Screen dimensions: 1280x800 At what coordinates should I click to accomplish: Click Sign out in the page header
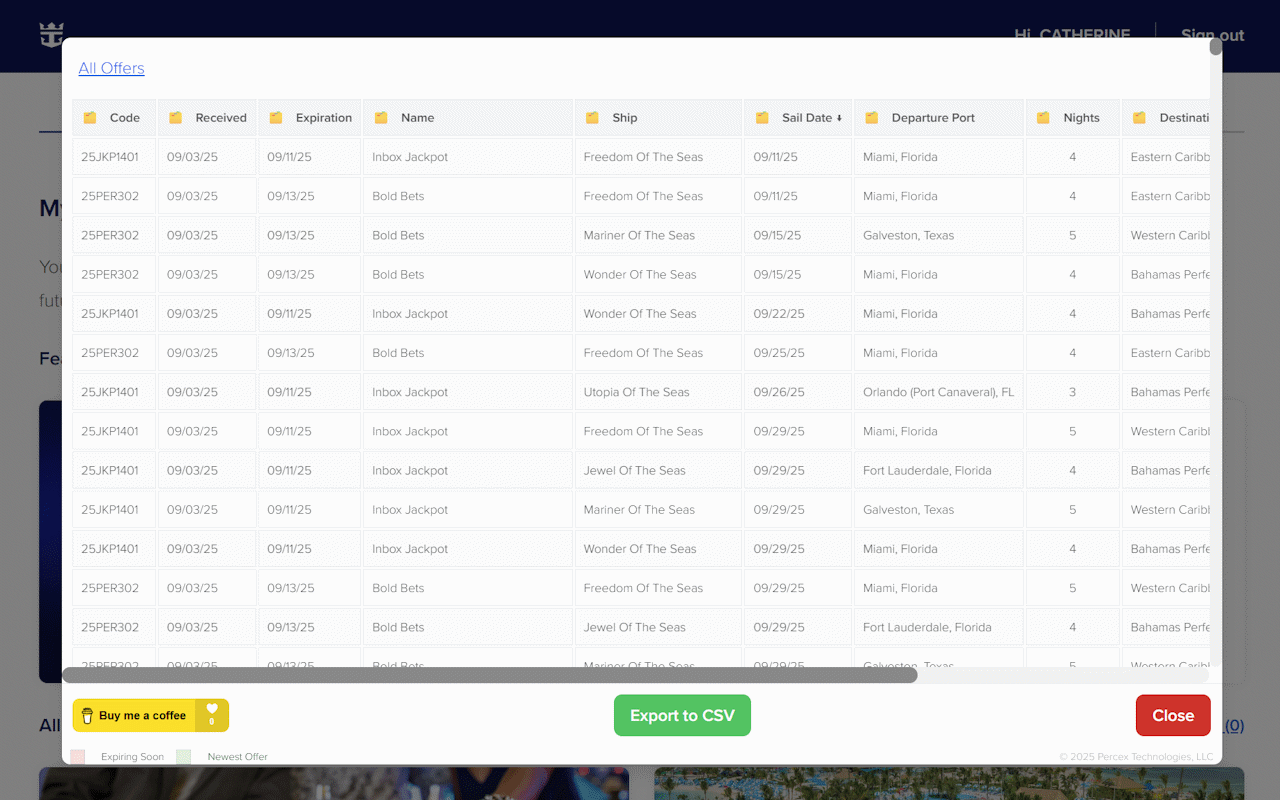click(1212, 35)
